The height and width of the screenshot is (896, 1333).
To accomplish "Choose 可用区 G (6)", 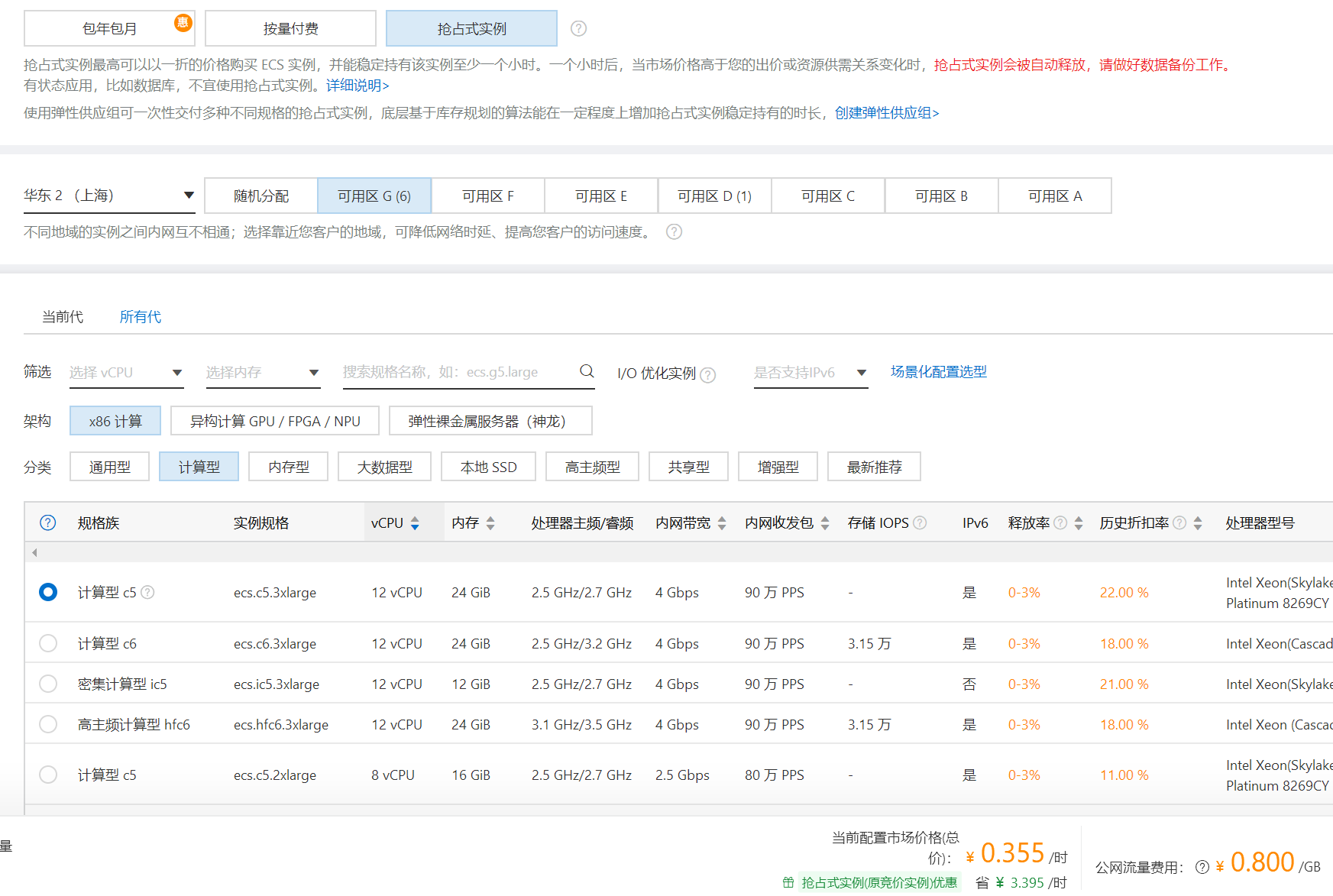I will pyautogui.click(x=374, y=196).
